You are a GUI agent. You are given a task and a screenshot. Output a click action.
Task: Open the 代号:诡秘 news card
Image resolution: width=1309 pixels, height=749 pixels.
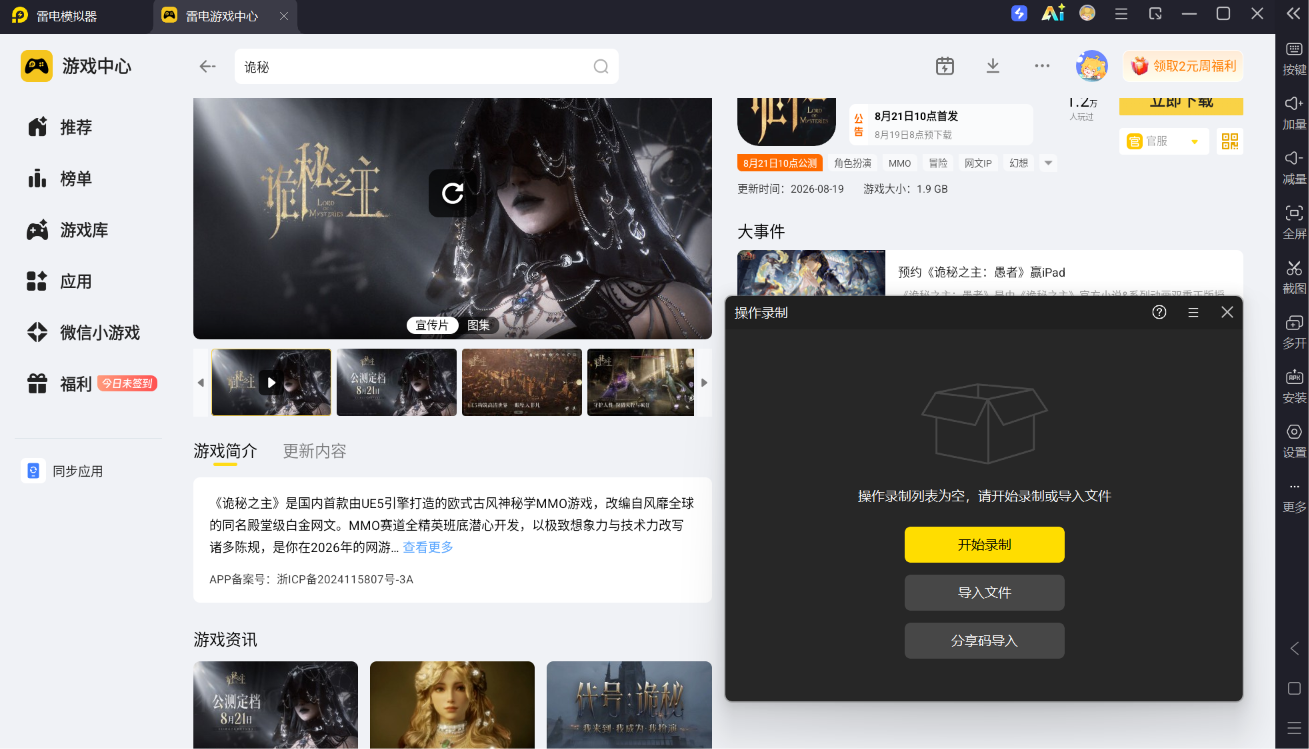(x=629, y=705)
